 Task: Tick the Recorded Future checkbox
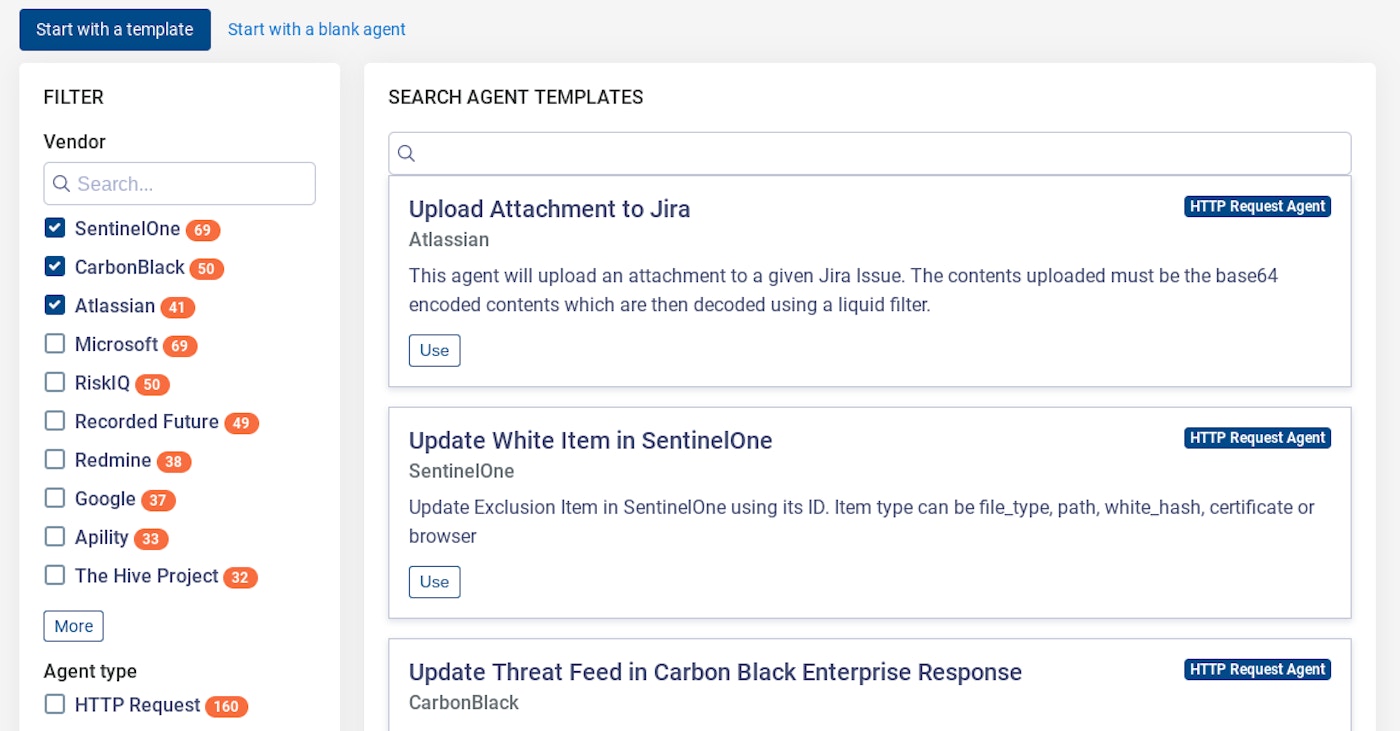(x=55, y=421)
